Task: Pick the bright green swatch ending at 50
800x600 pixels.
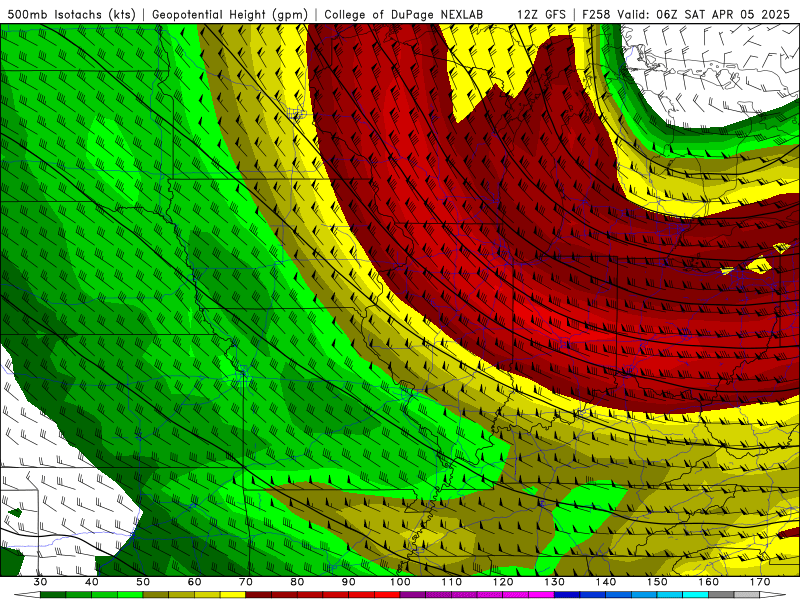Action: click(130, 594)
